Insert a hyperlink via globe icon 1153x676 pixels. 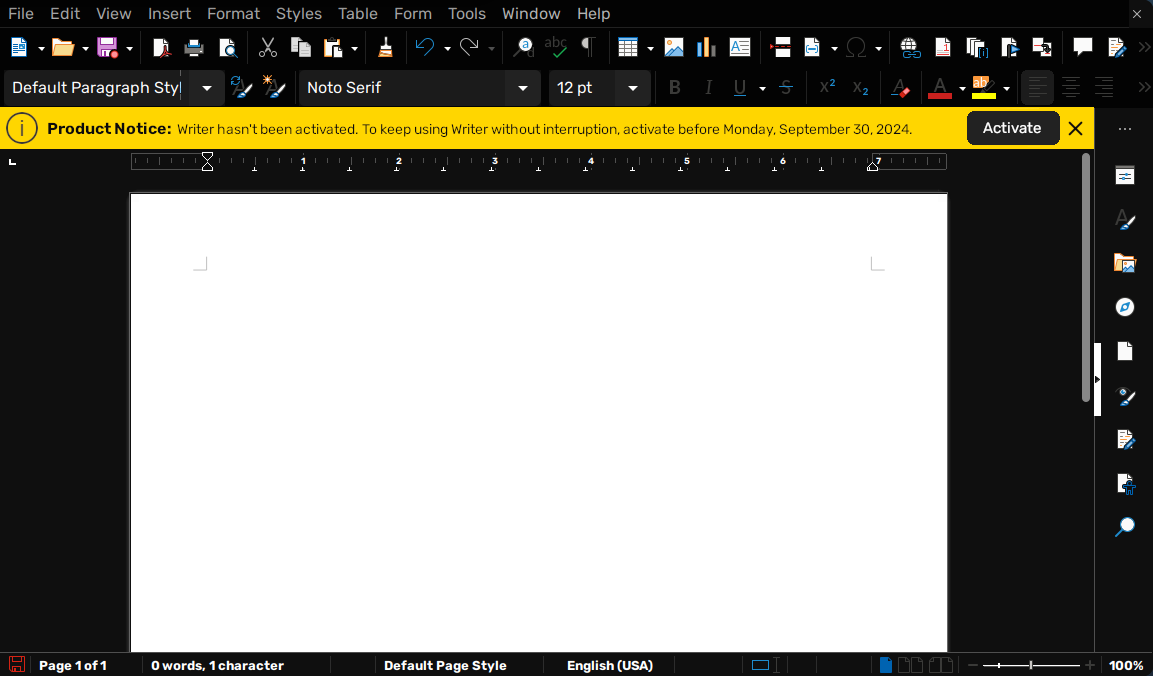pos(909,47)
